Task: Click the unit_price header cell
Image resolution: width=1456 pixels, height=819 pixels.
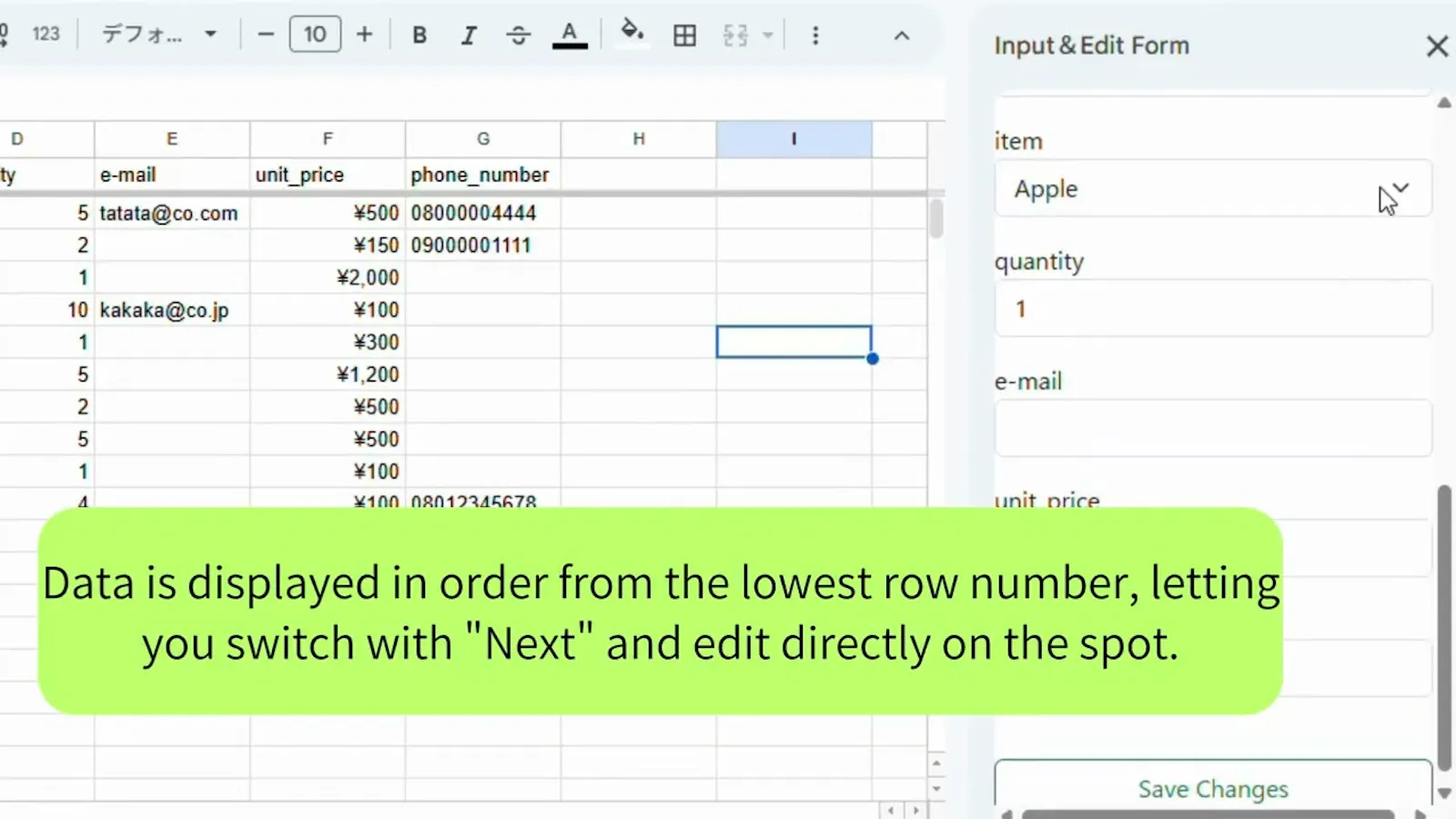Action: 328,175
